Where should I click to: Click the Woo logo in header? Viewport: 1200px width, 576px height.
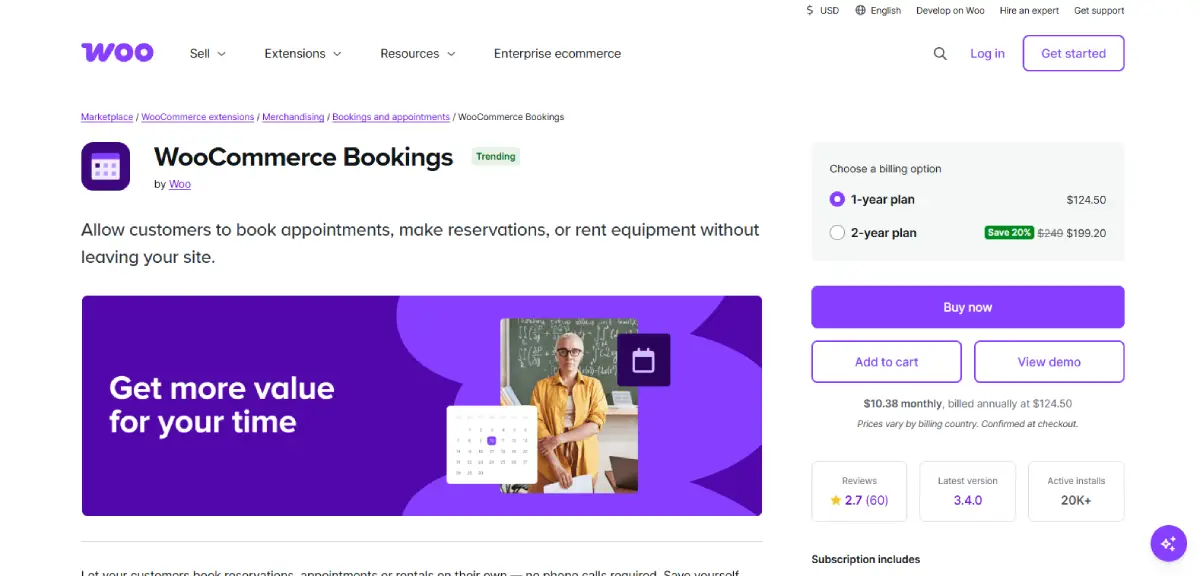pos(117,53)
